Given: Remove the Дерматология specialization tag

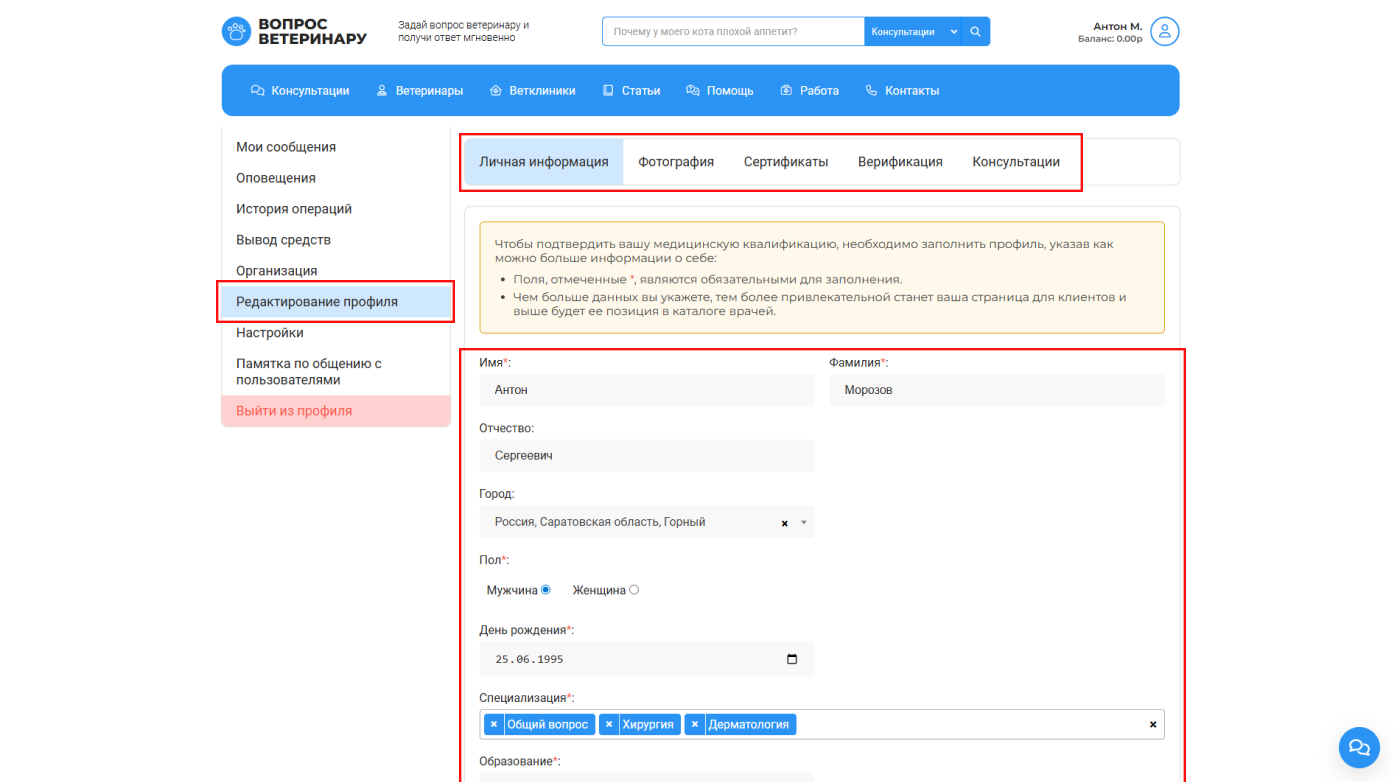Looking at the screenshot, I should [695, 724].
